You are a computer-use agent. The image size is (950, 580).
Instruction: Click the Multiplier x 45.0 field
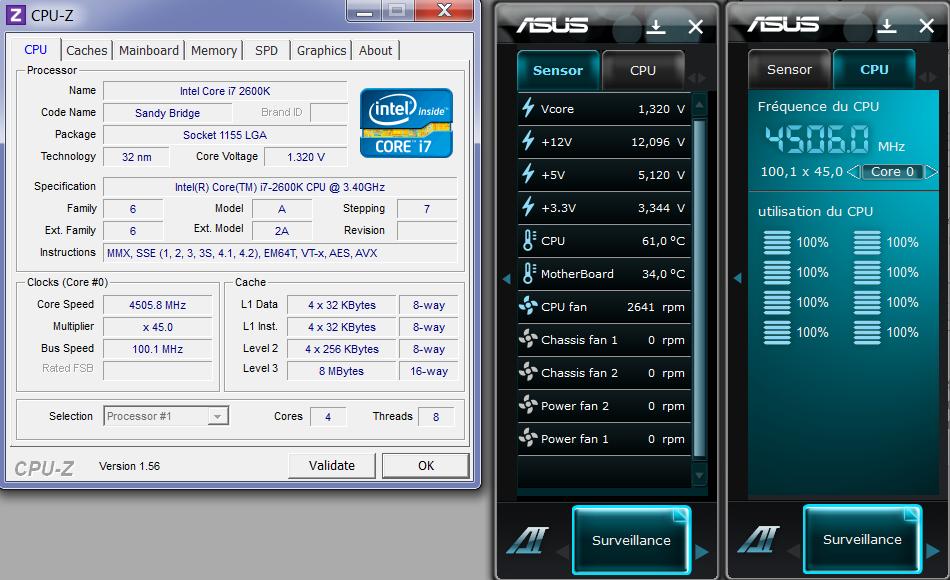click(158, 327)
